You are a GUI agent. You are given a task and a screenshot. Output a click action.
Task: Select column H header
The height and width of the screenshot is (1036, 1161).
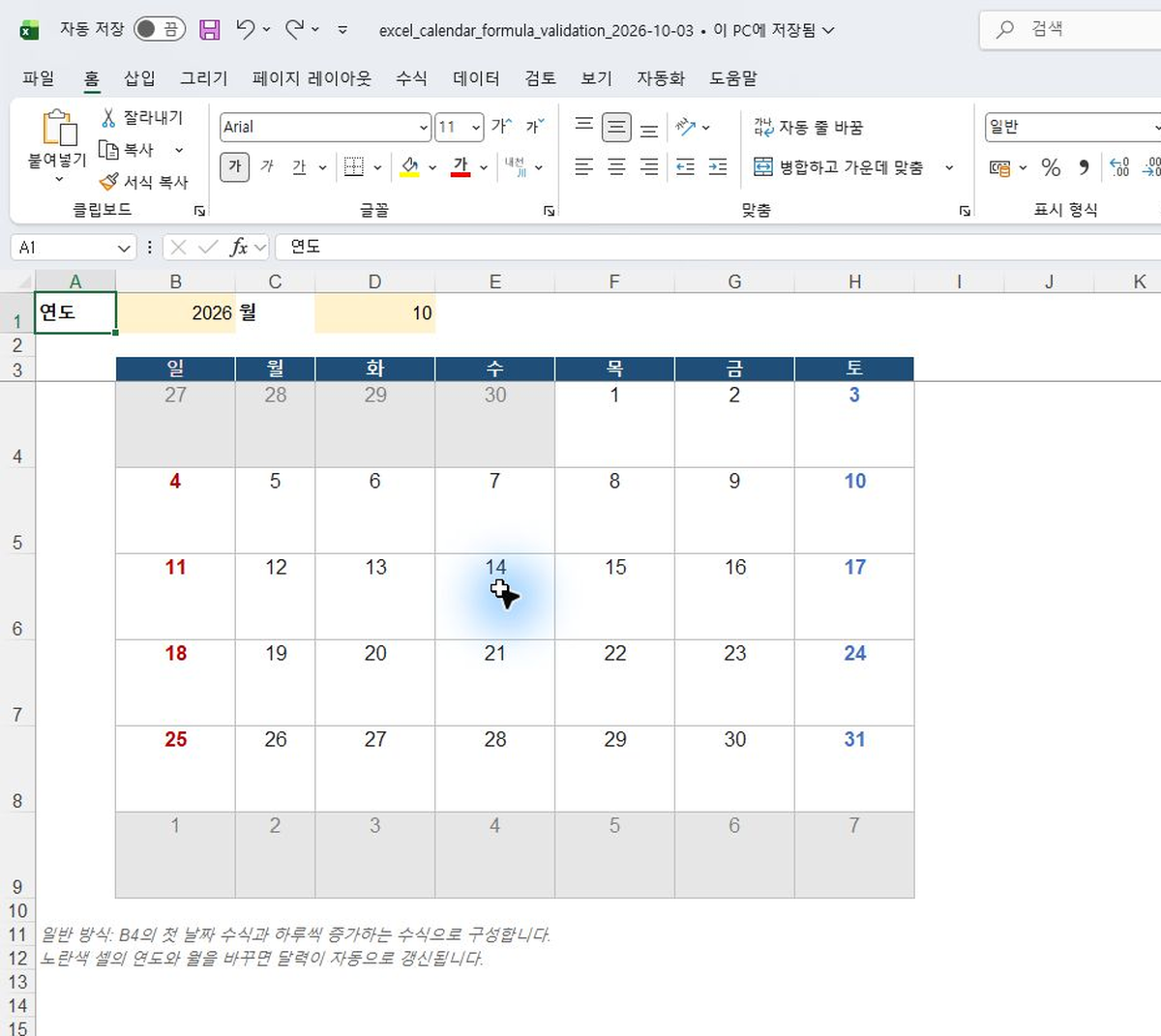click(854, 281)
